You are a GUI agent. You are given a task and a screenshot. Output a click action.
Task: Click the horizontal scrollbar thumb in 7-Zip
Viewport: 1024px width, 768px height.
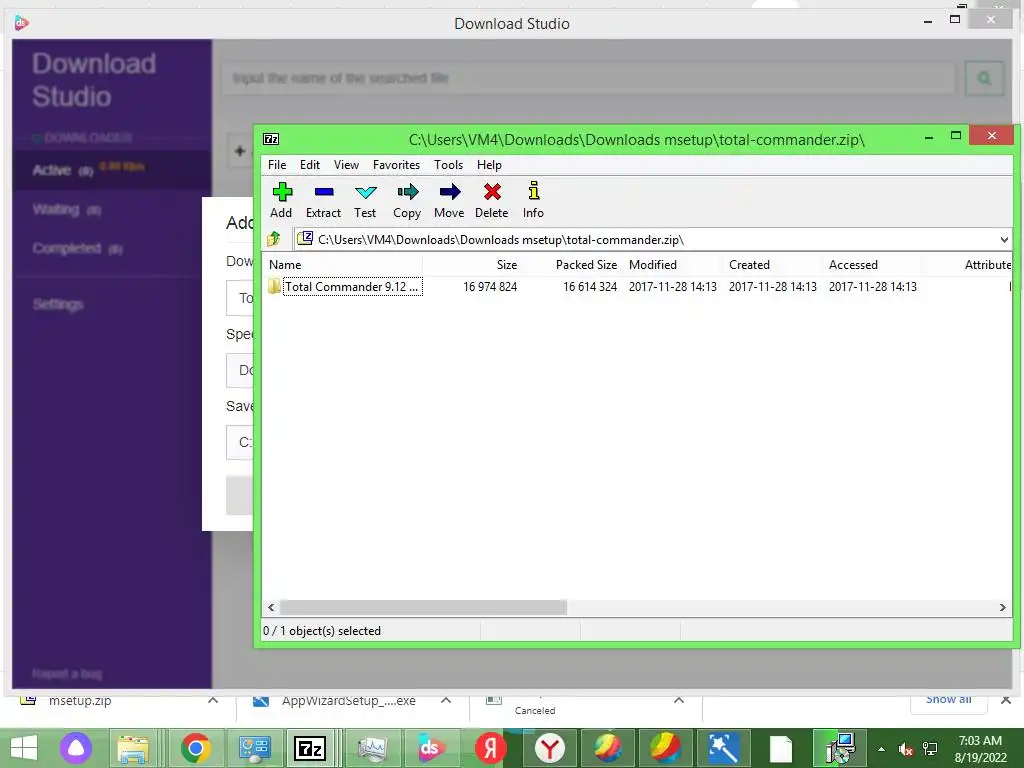click(423, 607)
